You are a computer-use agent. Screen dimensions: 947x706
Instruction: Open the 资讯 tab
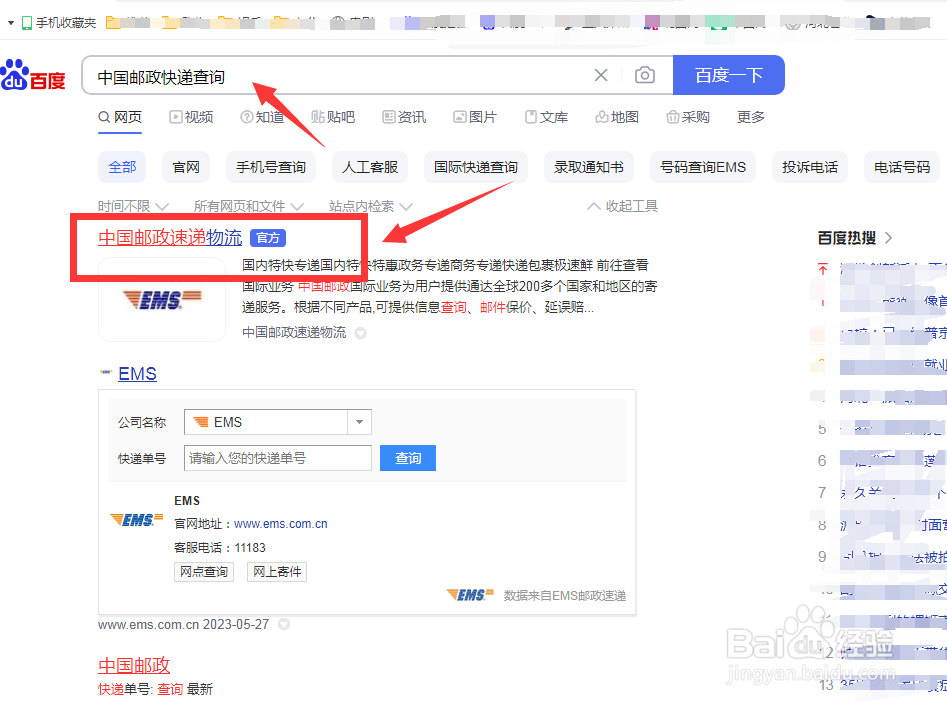point(404,117)
